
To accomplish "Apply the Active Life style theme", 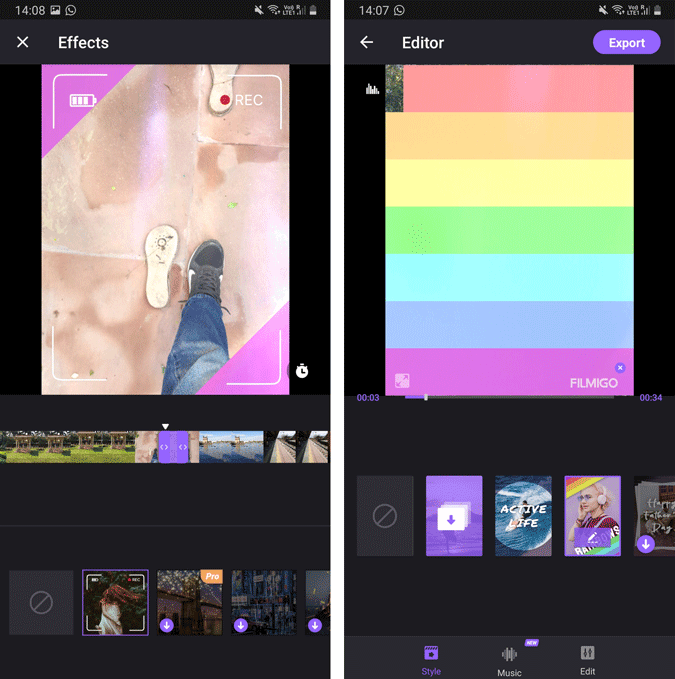I will tap(523, 516).
